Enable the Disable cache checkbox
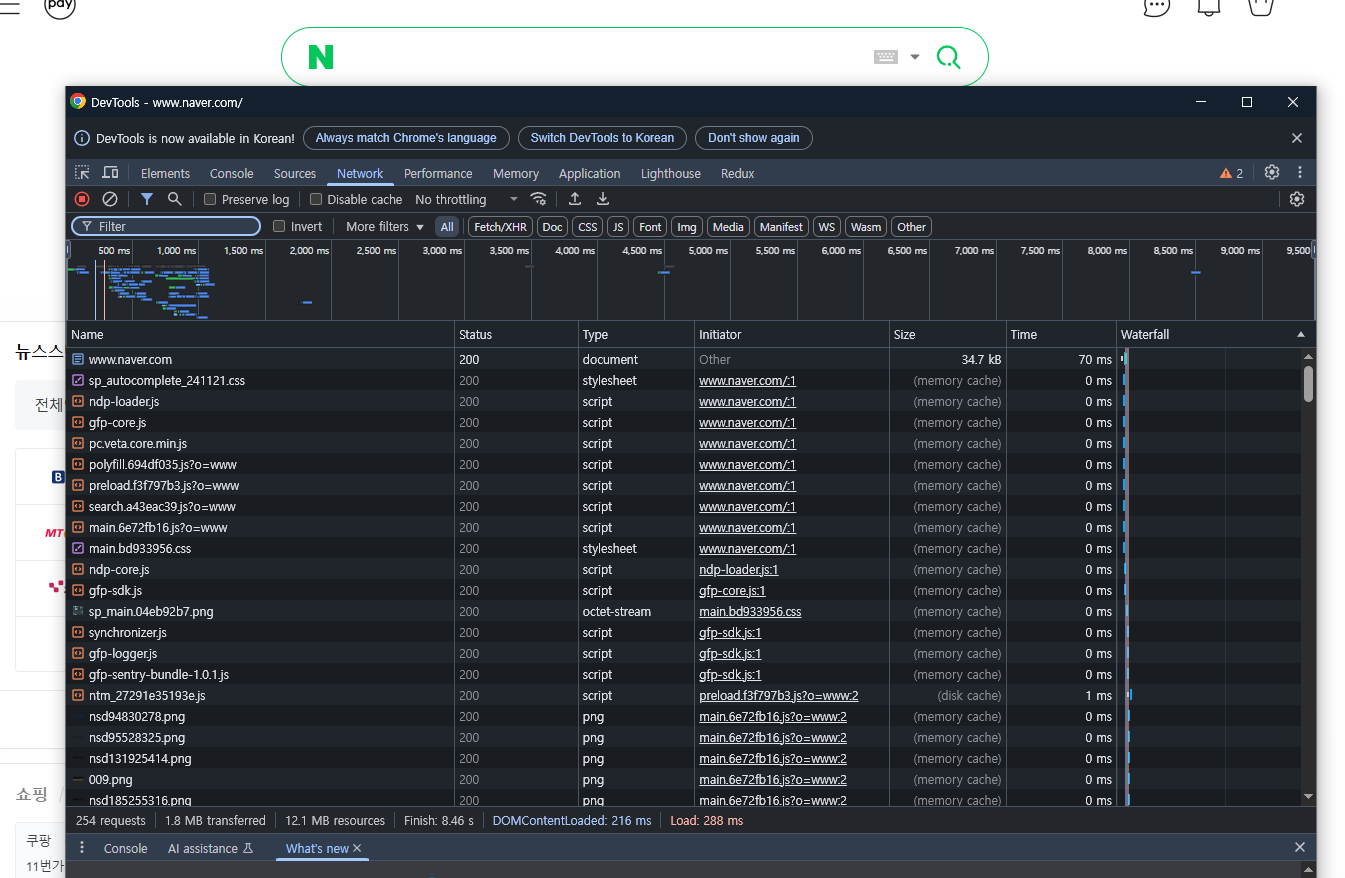This screenshot has width=1345, height=878. coord(316,199)
